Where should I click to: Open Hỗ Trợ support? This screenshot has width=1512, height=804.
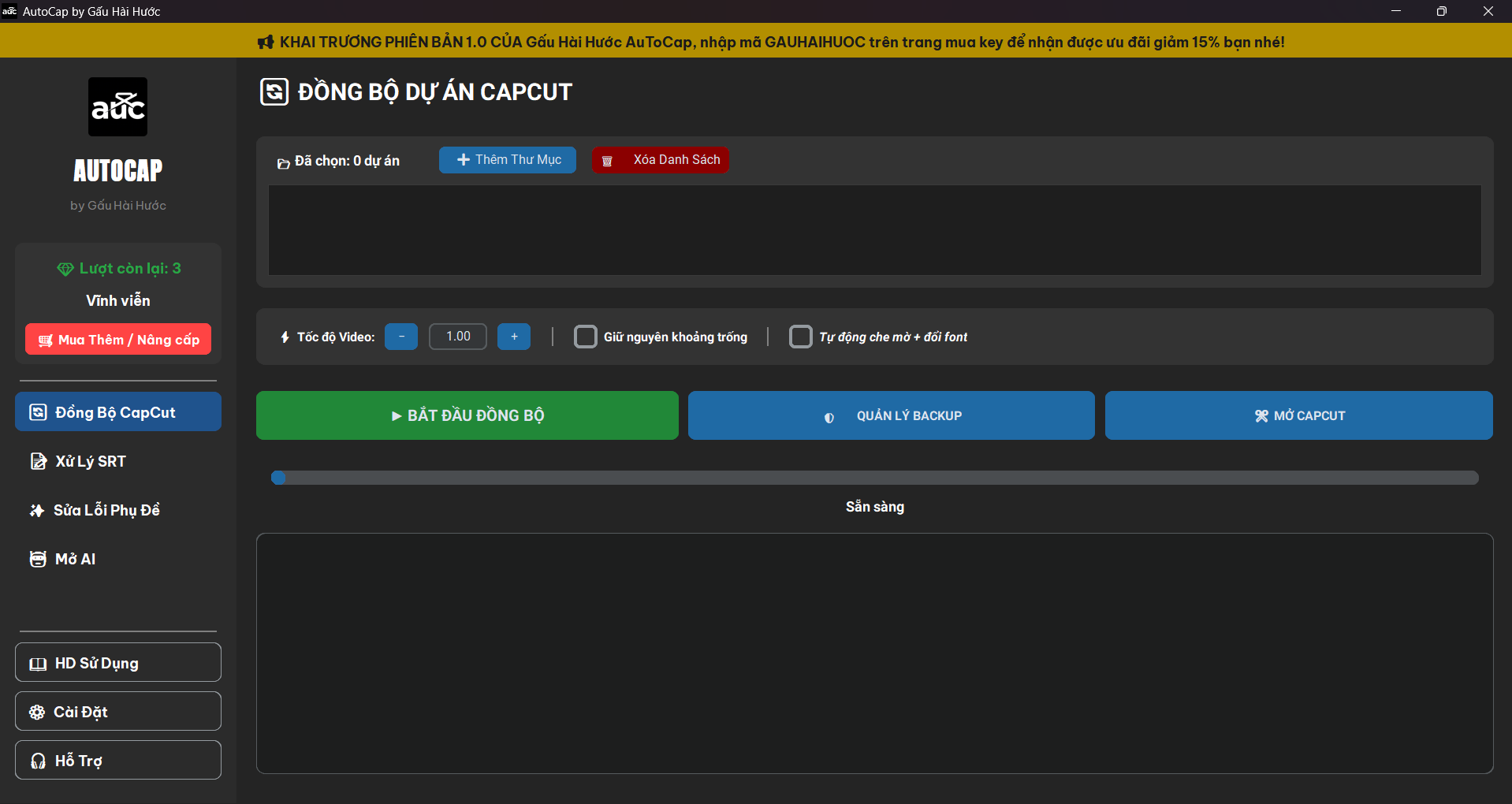(x=118, y=760)
